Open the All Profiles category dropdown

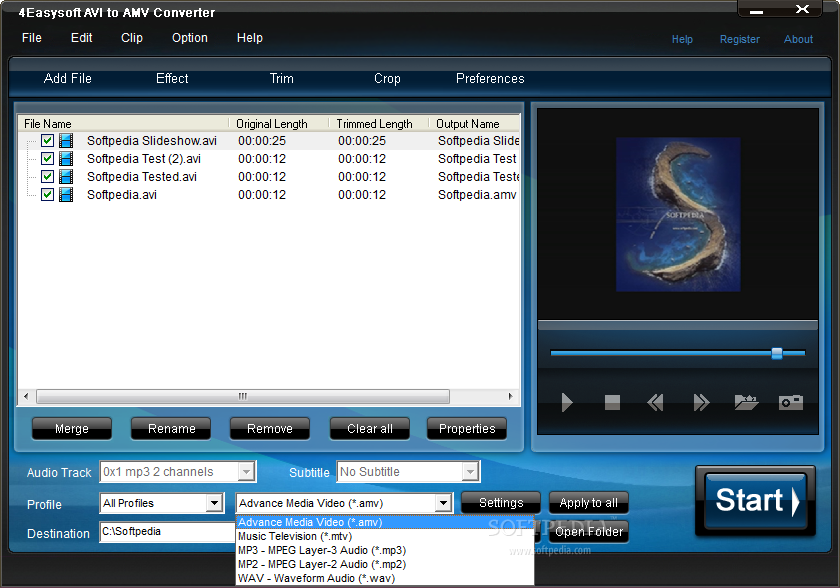pos(215,503)
